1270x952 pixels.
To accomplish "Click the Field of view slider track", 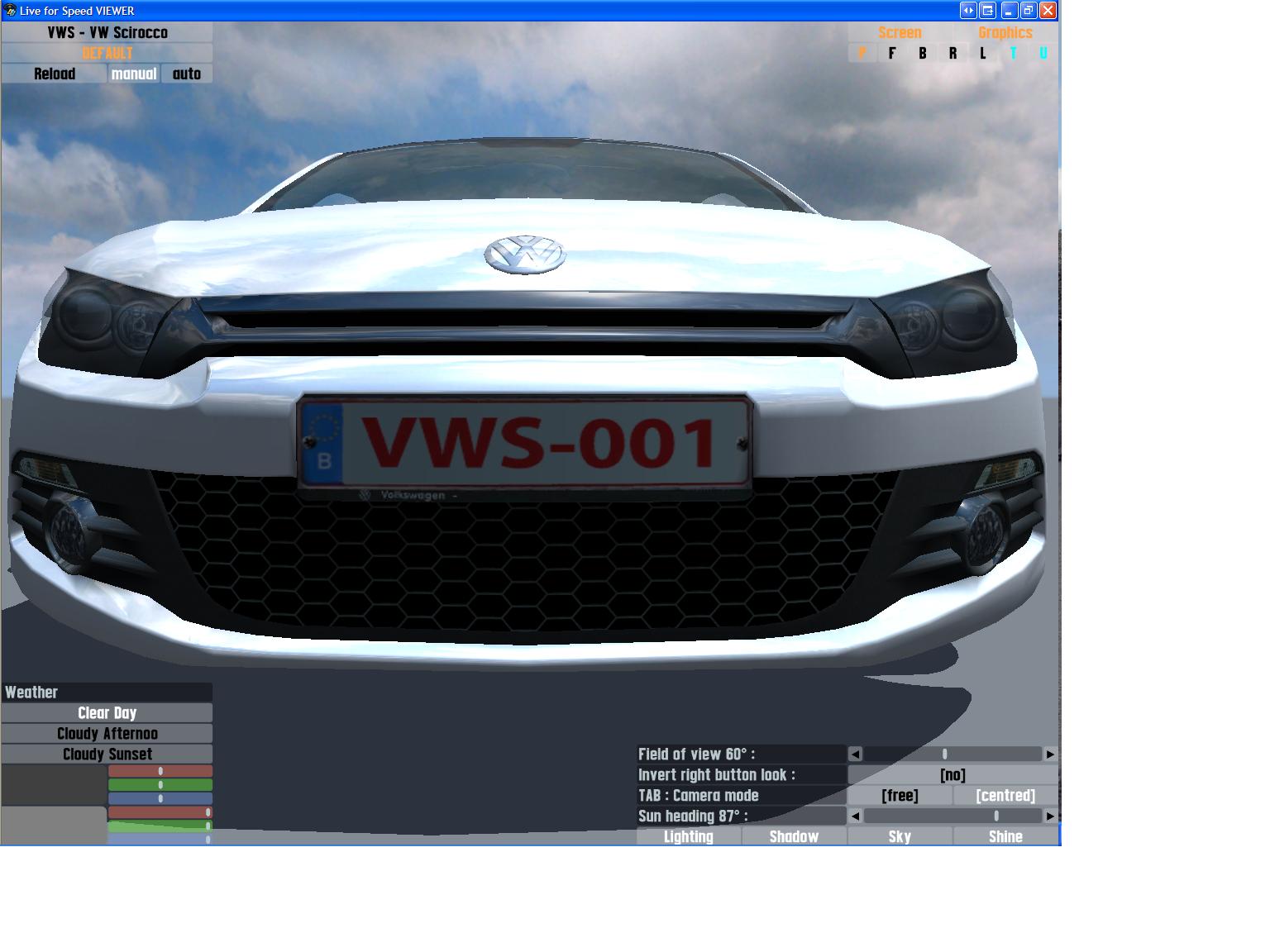I will click(952, 754).
